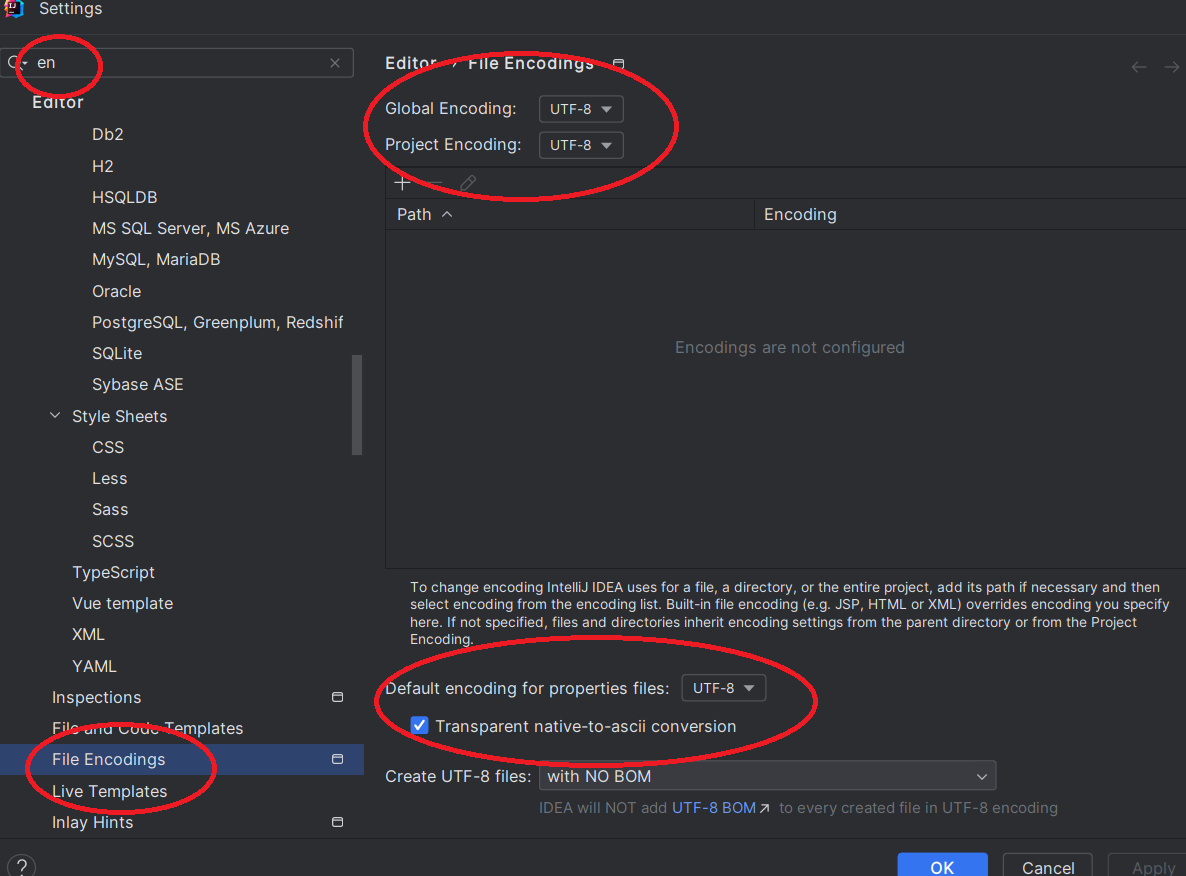Toggle Transparent native-to-ascii conversion checkbox
The width and height of the screenshot is (1186, 876).
[420, 725]
